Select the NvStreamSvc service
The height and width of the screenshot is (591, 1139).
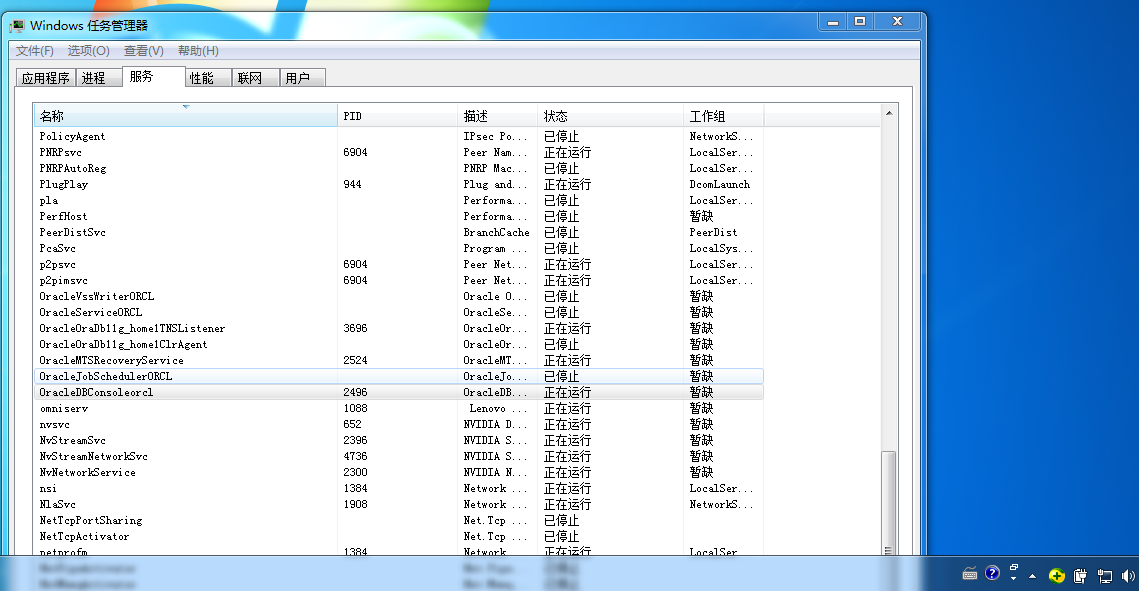point(73,440)
